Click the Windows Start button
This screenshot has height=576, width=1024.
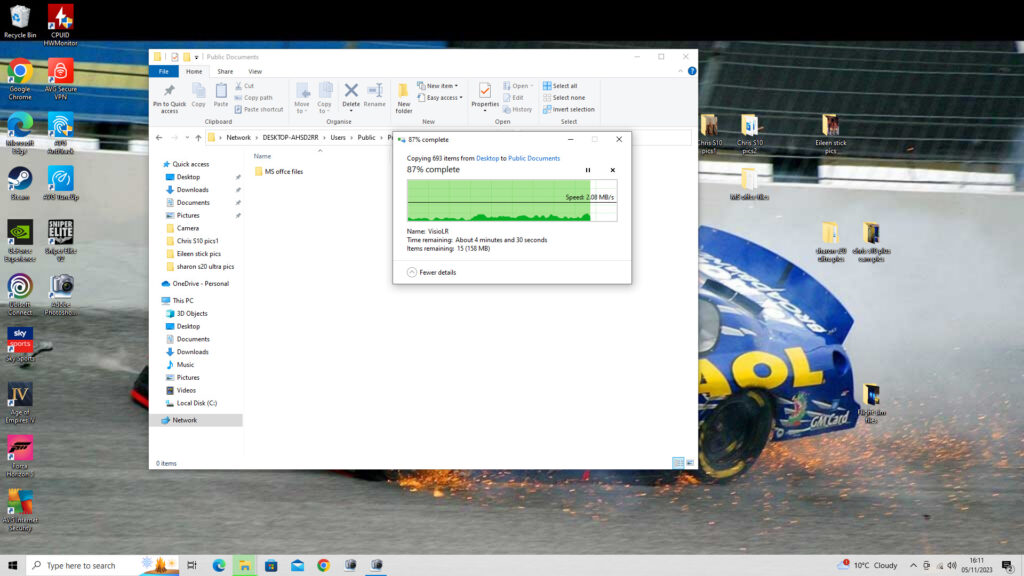13,565
